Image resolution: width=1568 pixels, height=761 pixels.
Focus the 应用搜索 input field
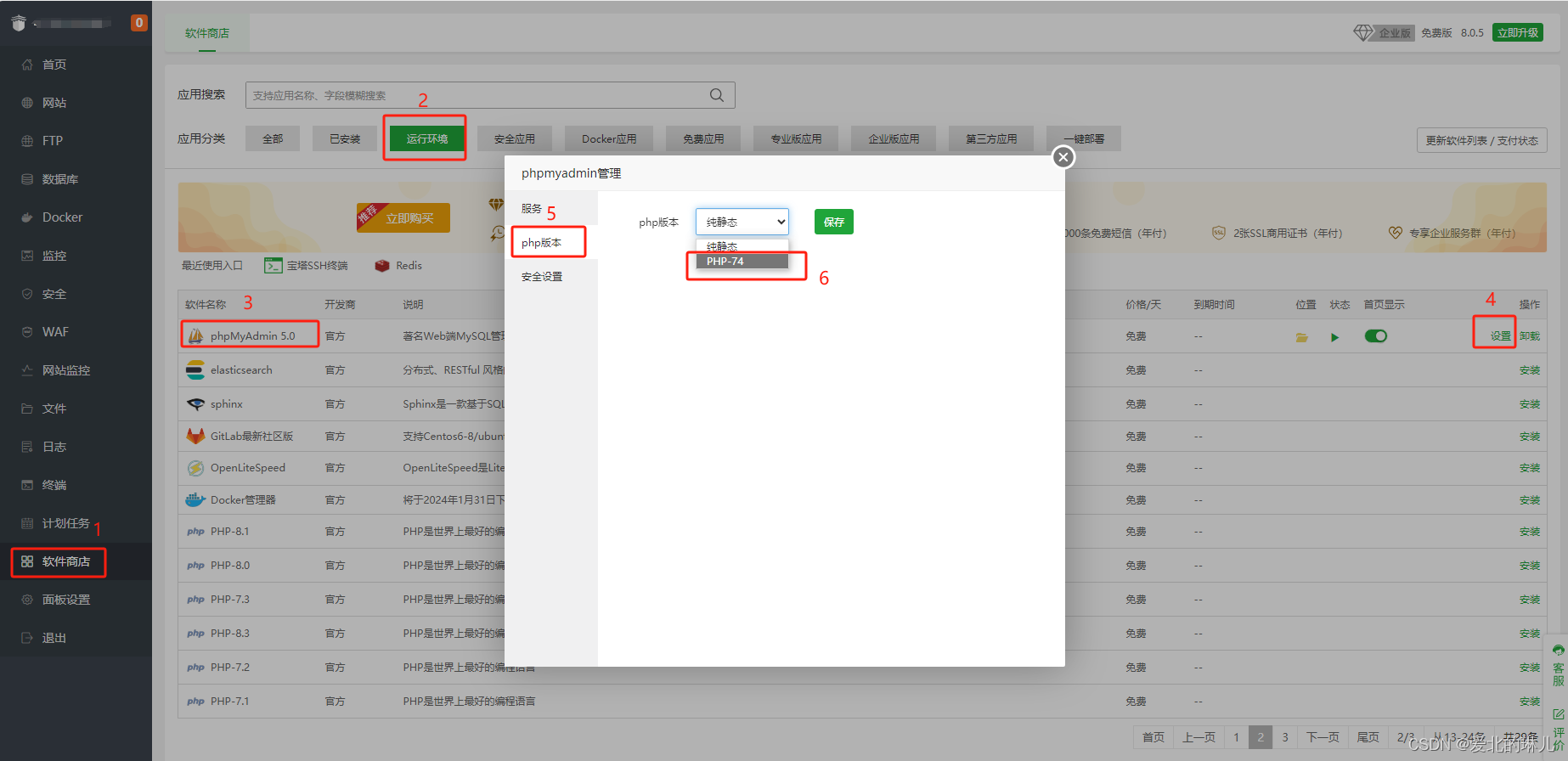click(x=490, y=95)
